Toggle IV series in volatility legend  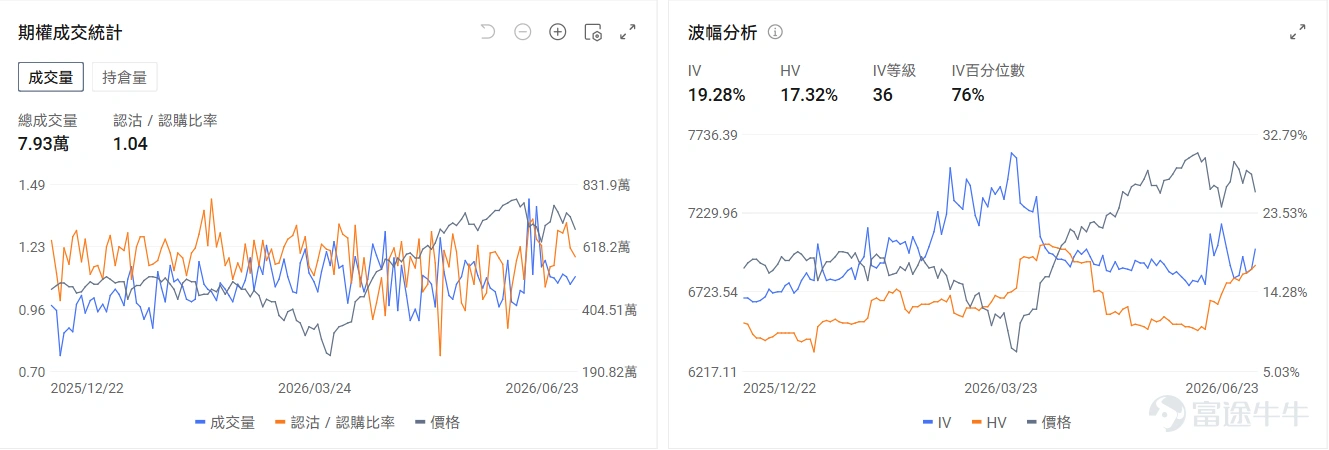pos(936,422)
